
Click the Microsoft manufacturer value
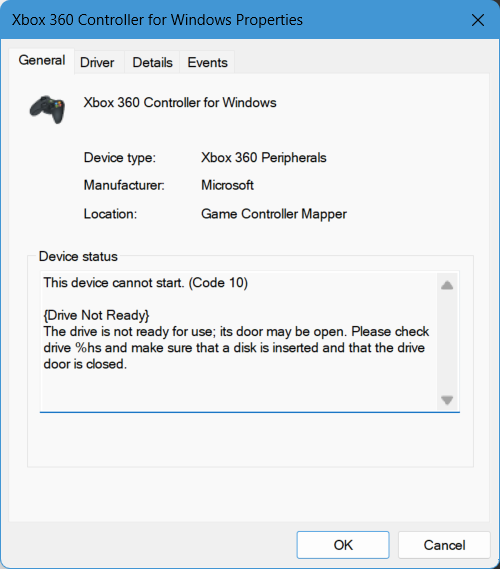coord(228,185)
